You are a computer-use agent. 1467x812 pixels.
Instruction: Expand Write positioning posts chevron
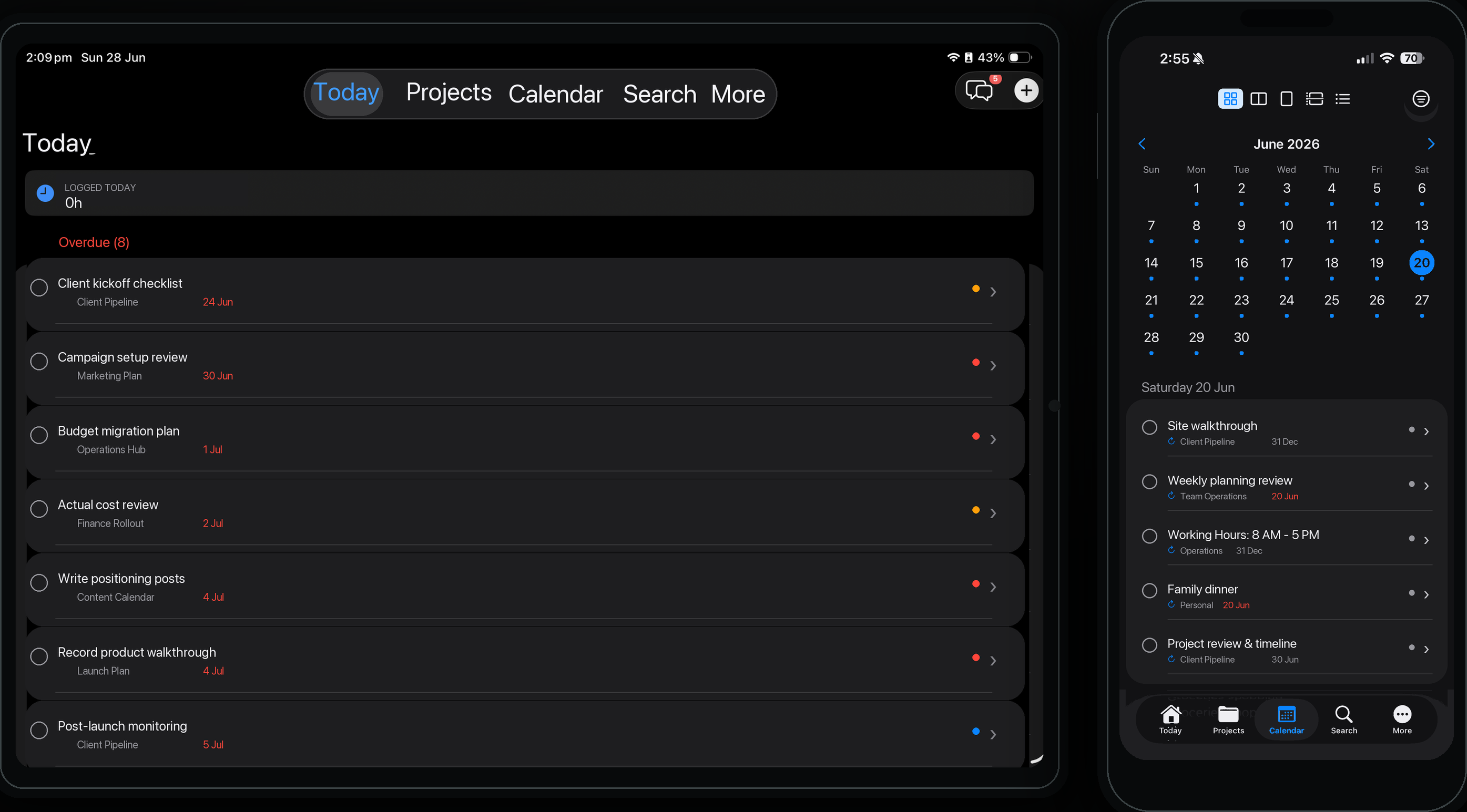993,587
